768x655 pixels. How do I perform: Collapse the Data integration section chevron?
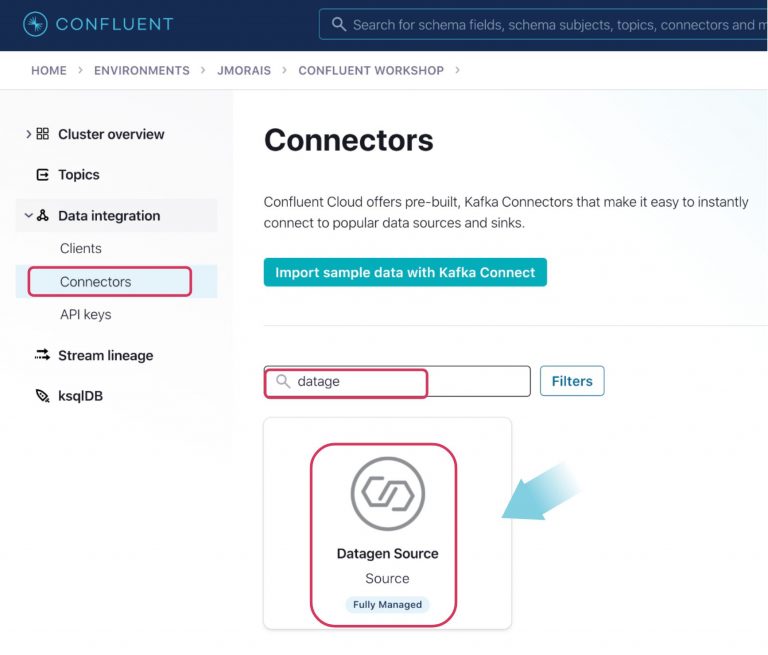pos(28,216)
